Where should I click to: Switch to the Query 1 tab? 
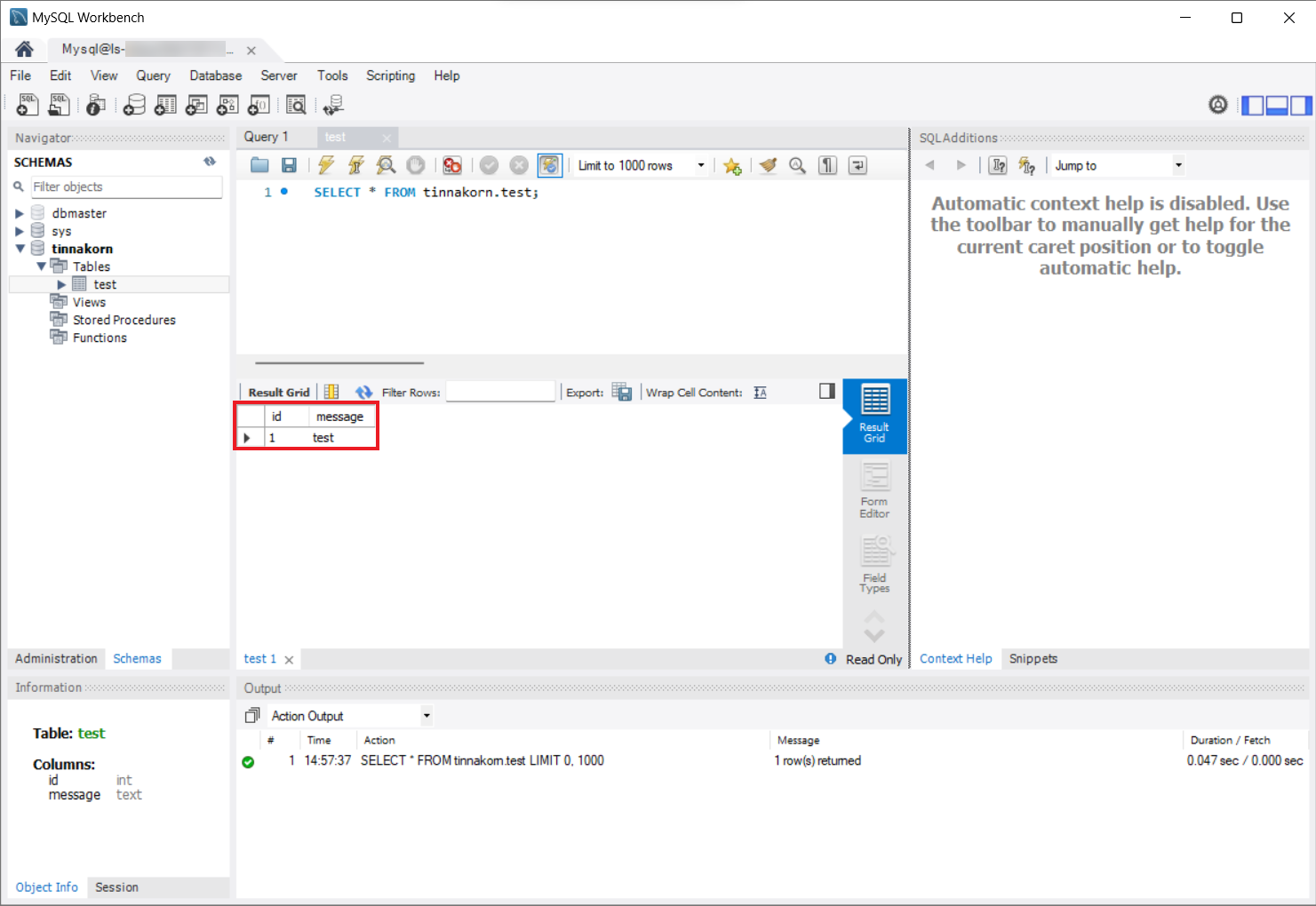267,137
